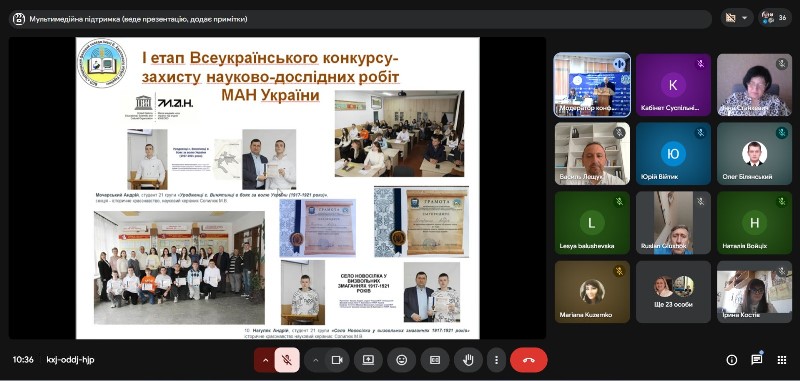800x381 pixels.
Task: Click the classroom photo in the slide
Action: 399,134
